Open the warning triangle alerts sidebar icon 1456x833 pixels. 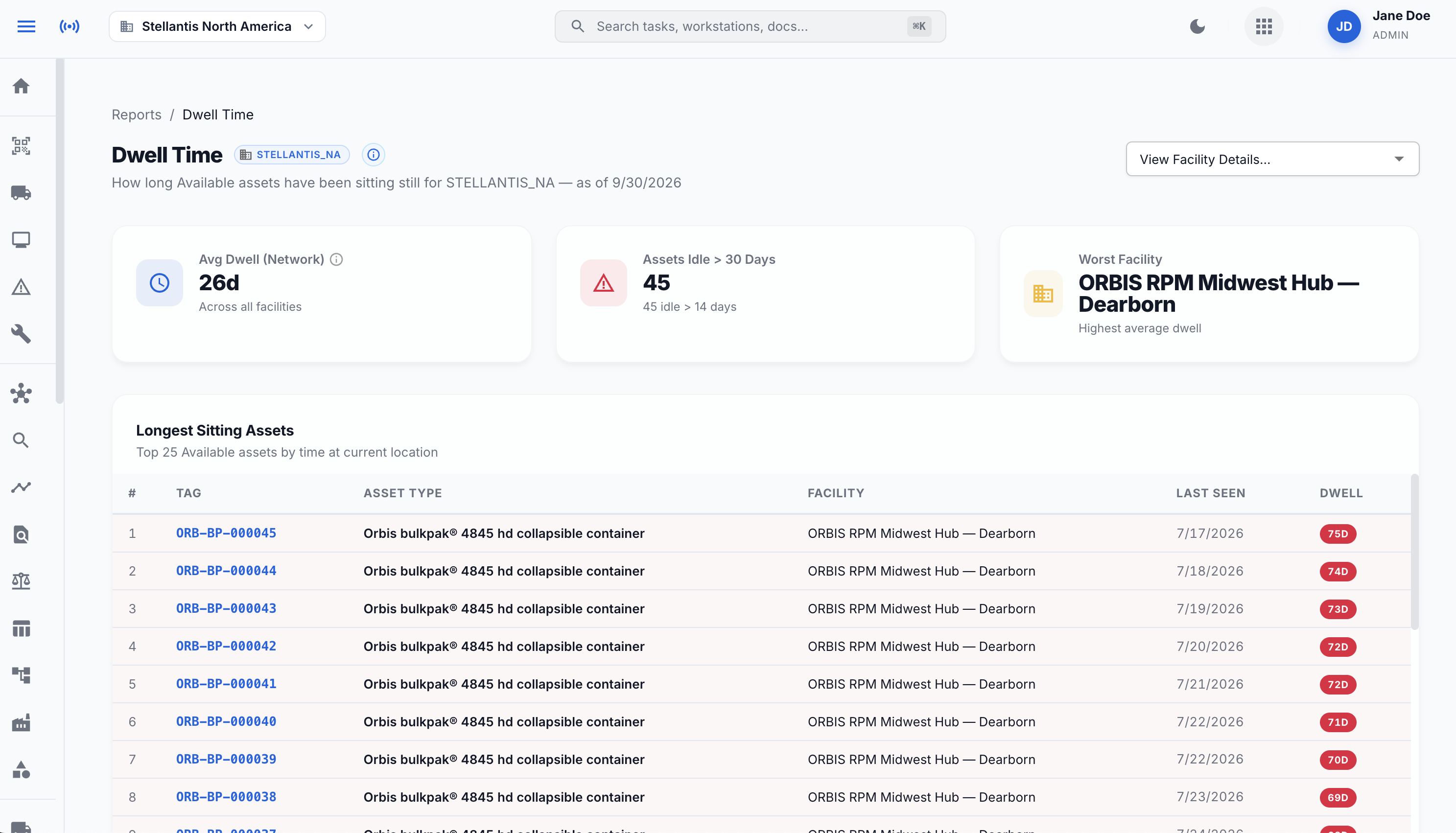point(21,287)
